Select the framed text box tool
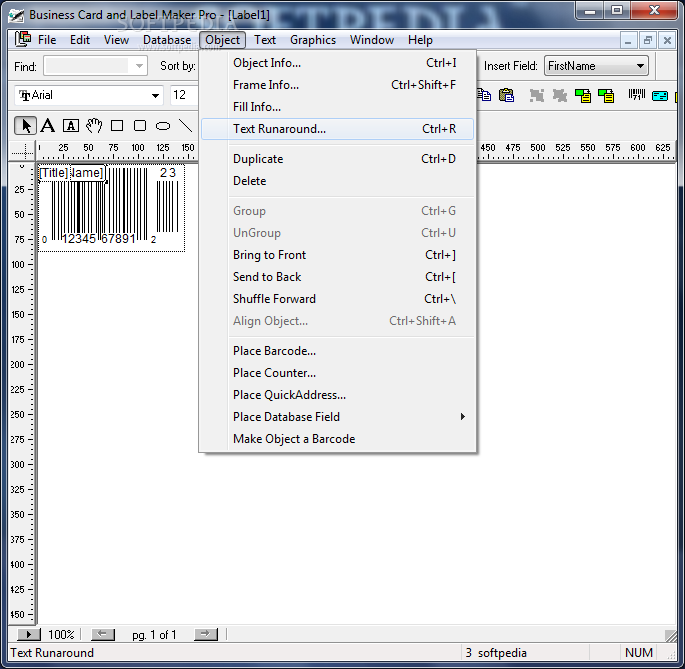Screen dimensions: 685x669 pyautogui.click(x=71, y=126)
